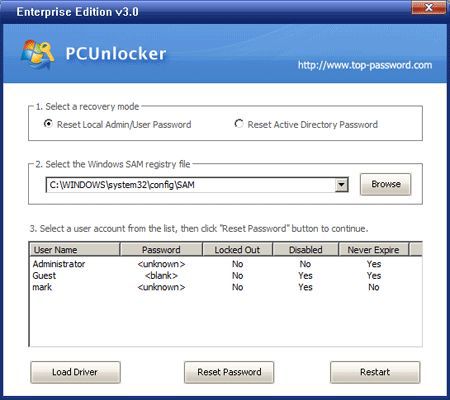This screenshot has width=450, height=400.
Task: Click the SAM file path combo box
Action: coord(197,185)
